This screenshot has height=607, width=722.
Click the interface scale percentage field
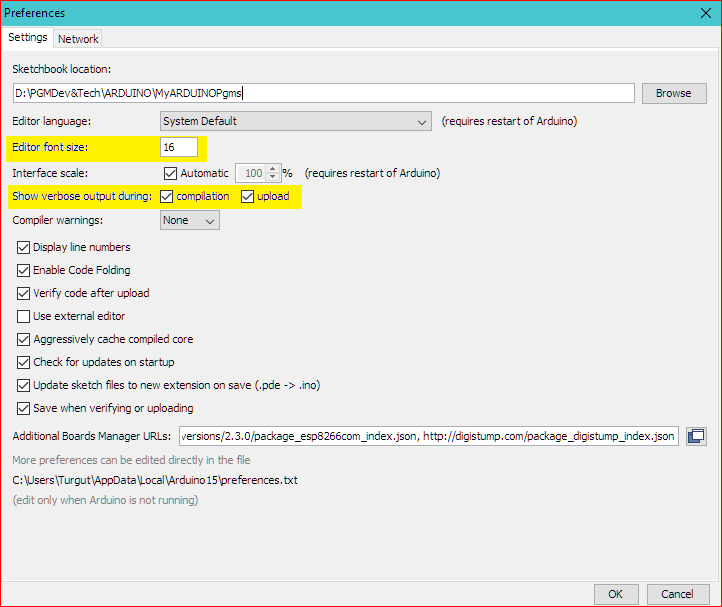[x=251, y=173]
